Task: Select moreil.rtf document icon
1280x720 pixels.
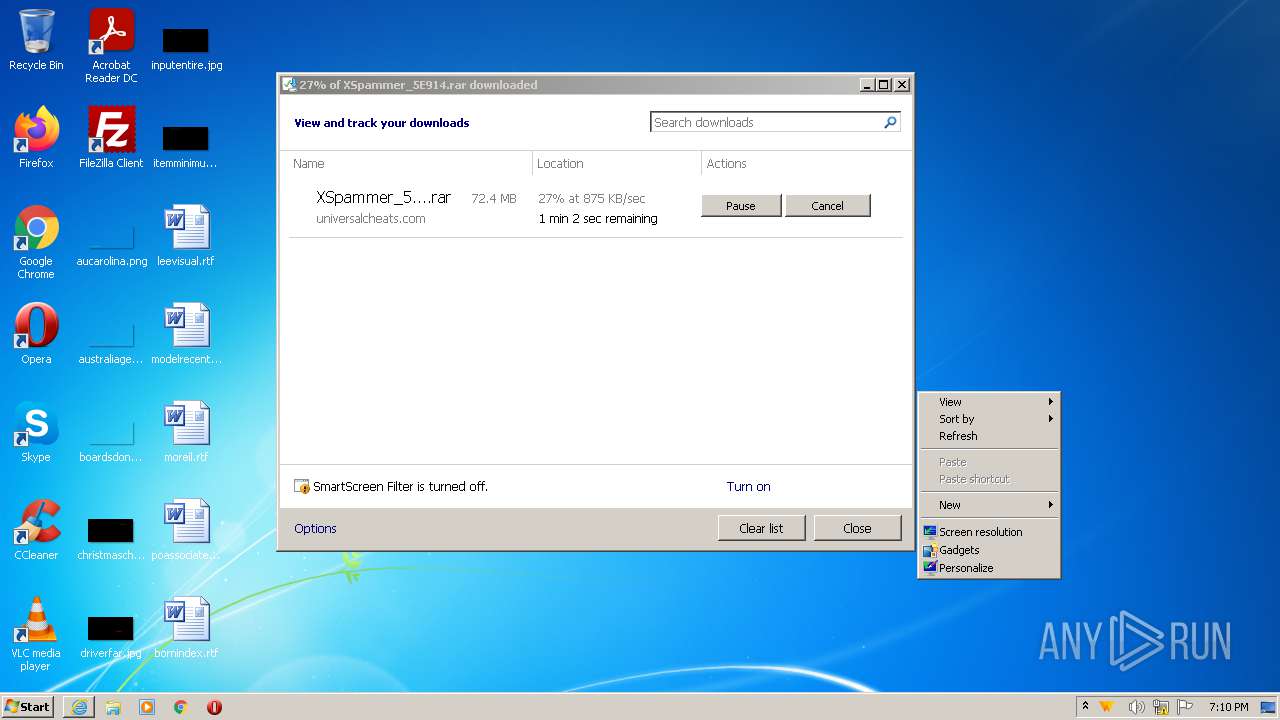Action: (186, 432)
